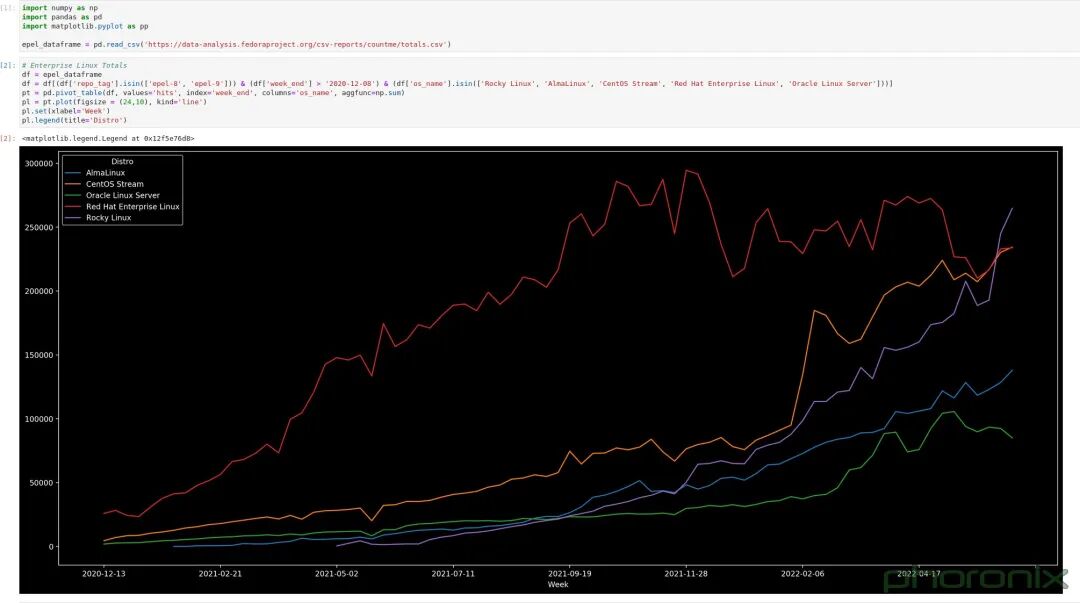Viewport: 1080px width, 603px height.
Task: Click the In [1] cell prompt
Action: 7,8
